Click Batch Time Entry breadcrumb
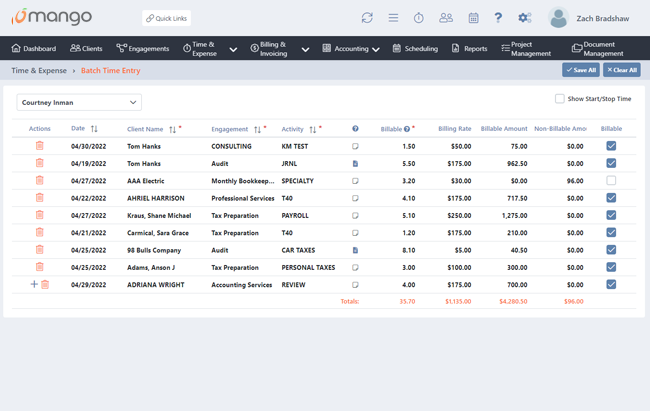The width and height of the screenshot is (650, 411). tap(111, 71)
